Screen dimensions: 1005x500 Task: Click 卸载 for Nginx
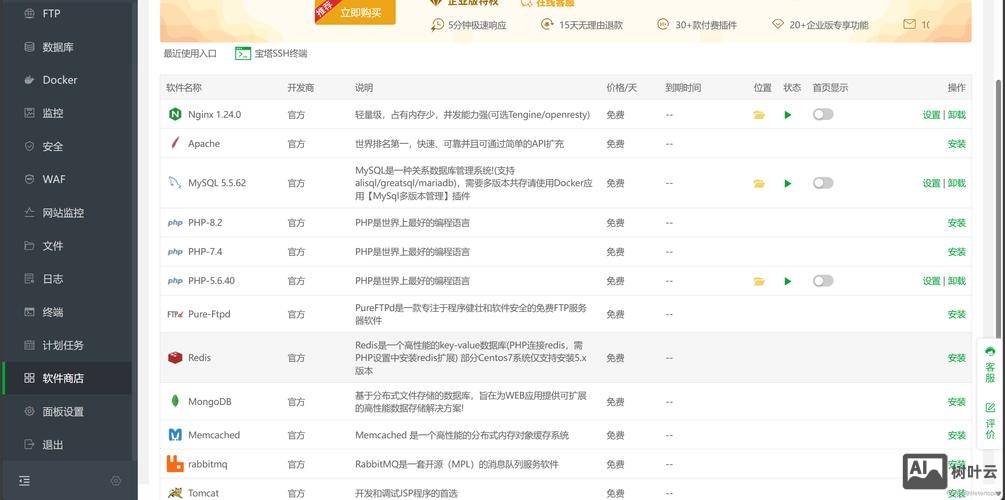(956, 115)
